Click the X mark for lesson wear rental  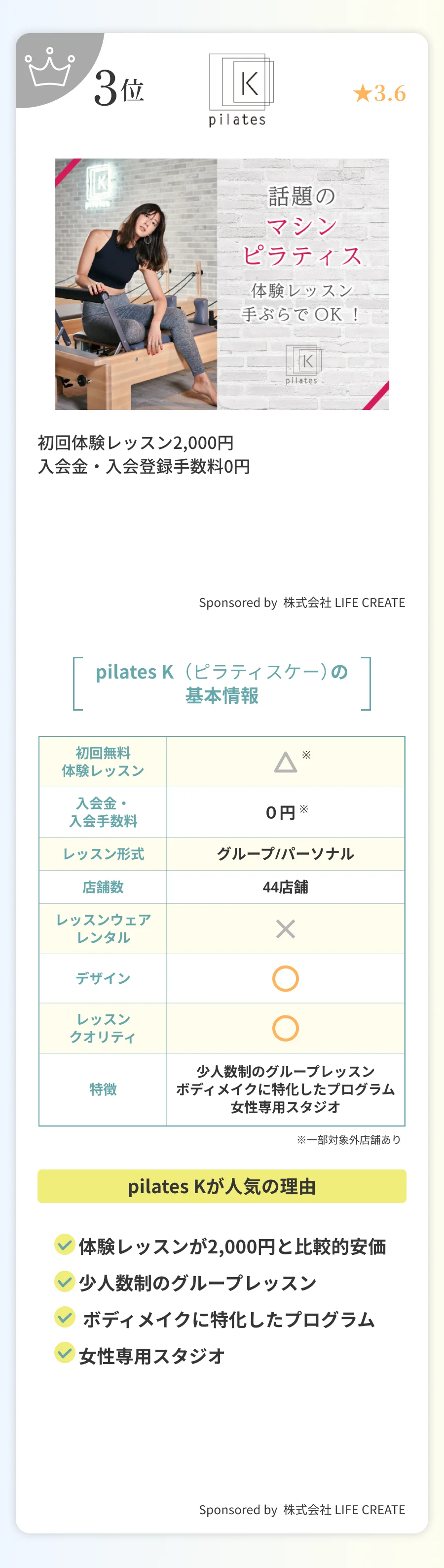(x=285, y=929)
